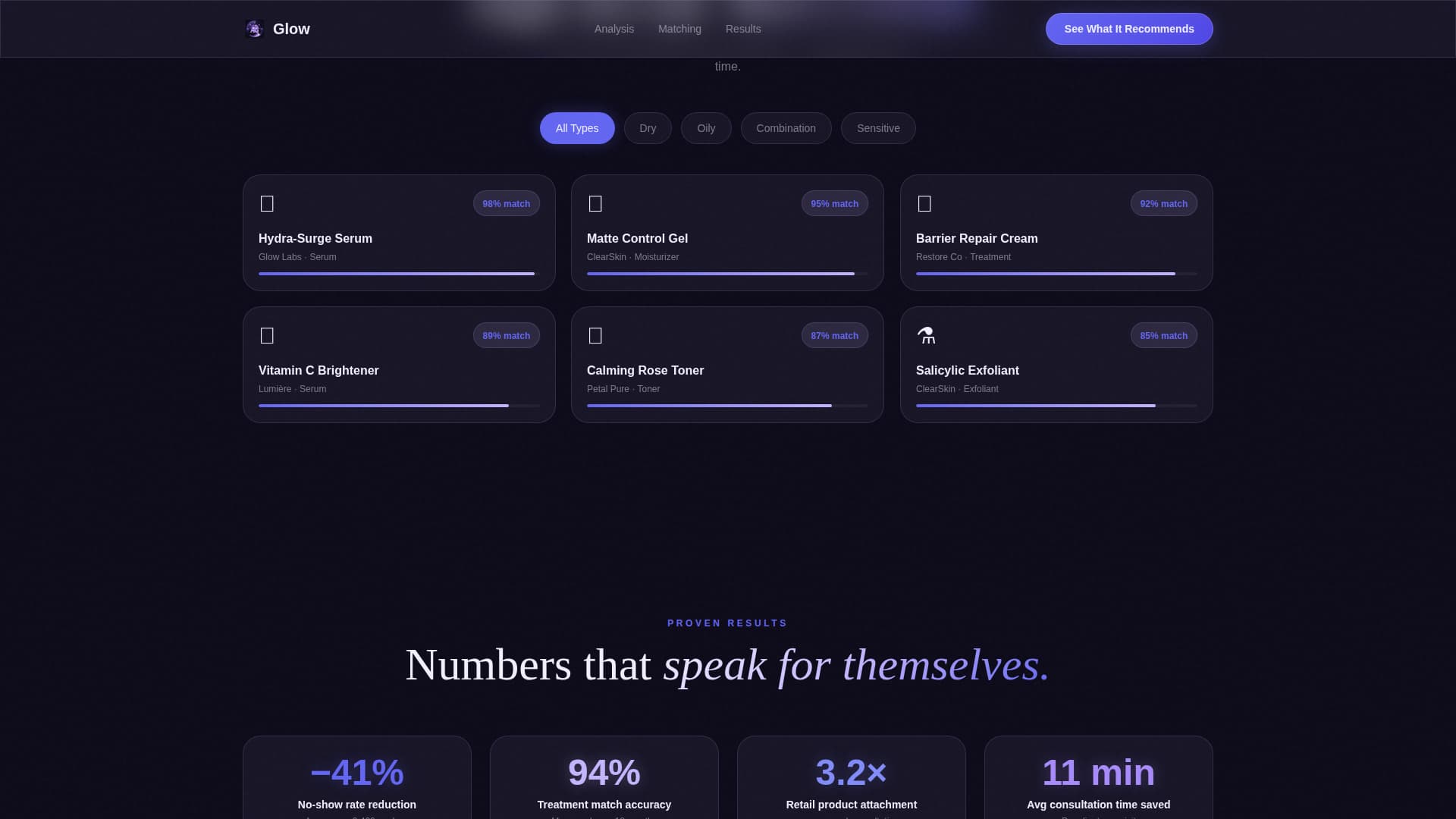Click the Petal Pure · Toner subtitle
The height and width of the screenshot is (819, 1456).
[x=623, y=389]
